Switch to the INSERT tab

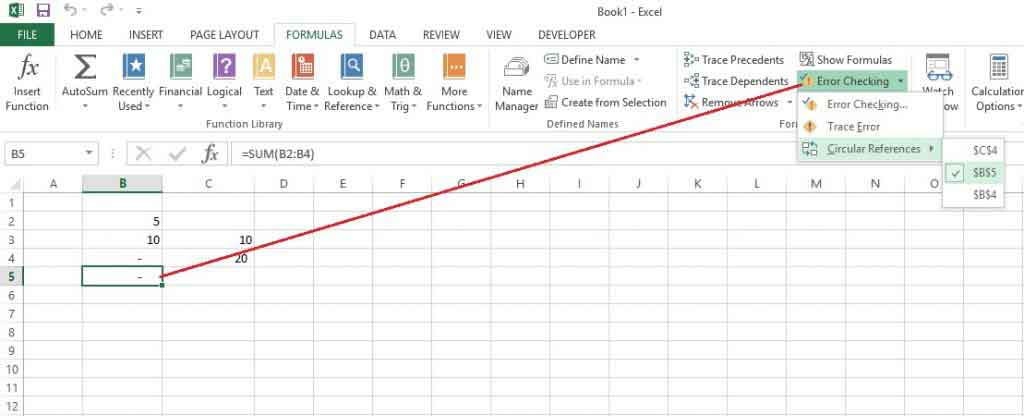click(146, 35)
